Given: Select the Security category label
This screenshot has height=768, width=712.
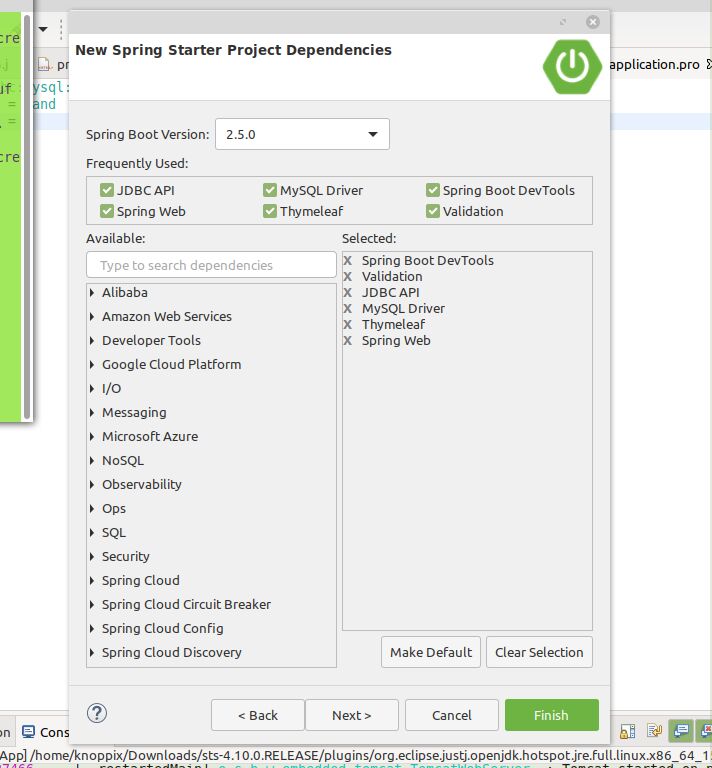Looking at the screenshot, I should point(125,556).
